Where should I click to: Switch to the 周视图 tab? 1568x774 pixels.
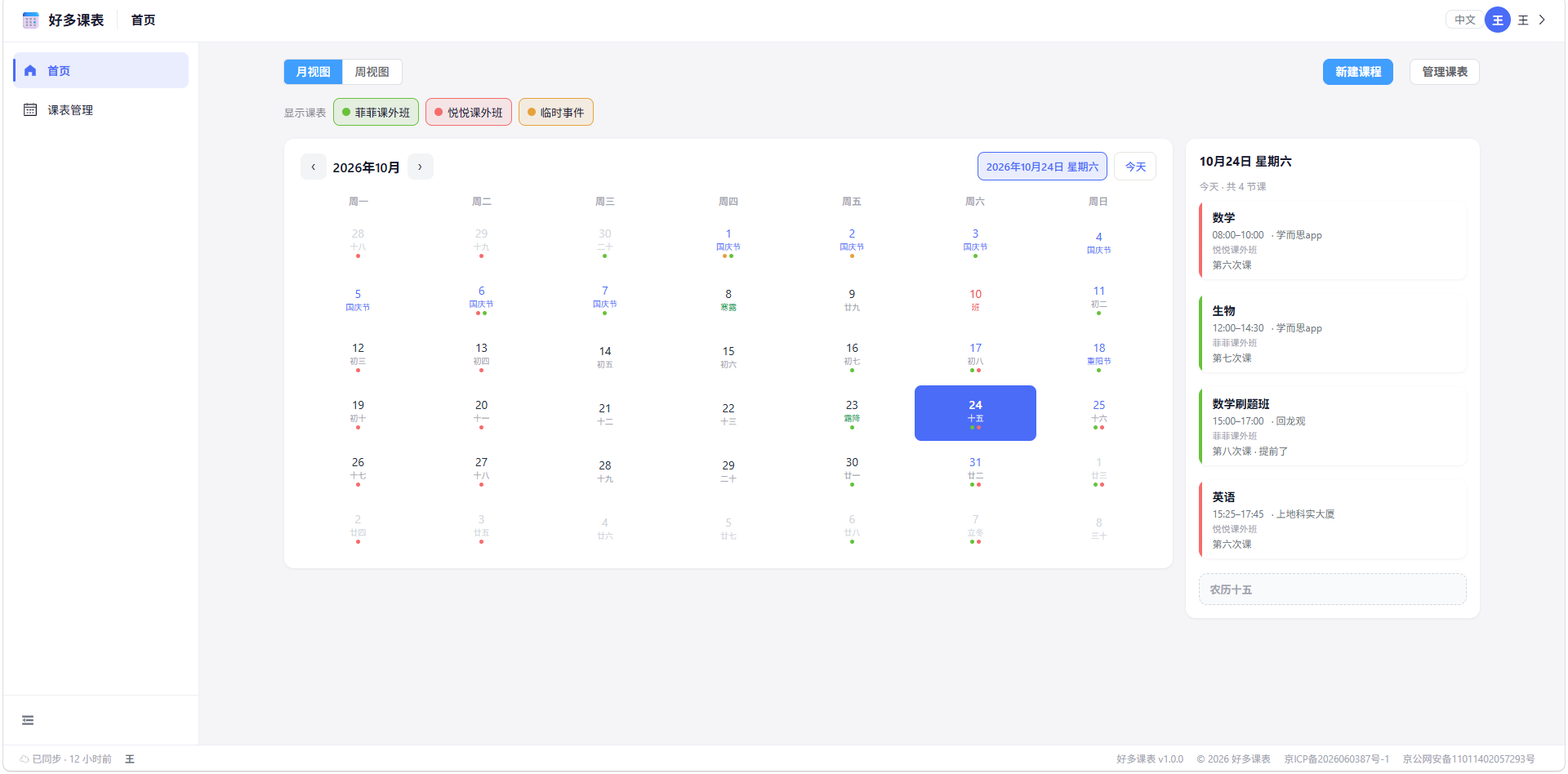(372, 72)
